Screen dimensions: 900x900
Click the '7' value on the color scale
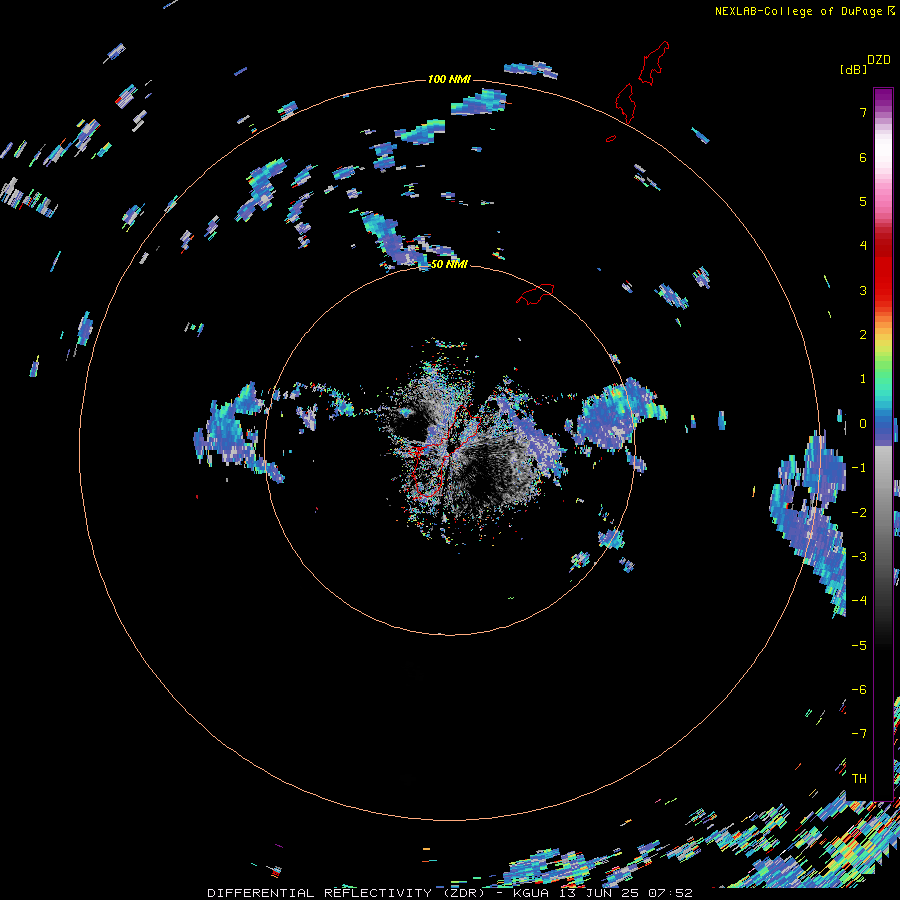pos(863,112)
